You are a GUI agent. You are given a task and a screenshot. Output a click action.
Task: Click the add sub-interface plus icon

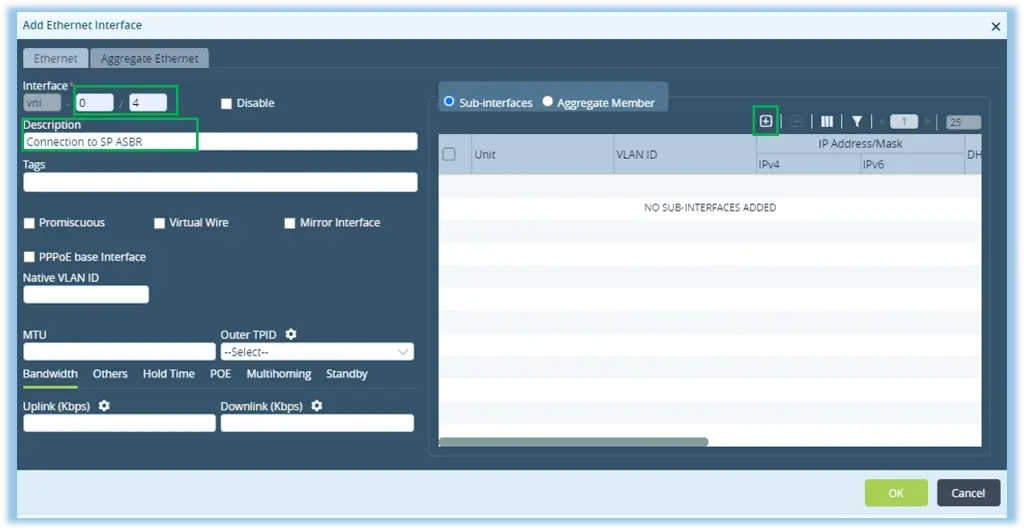(x=766, y=121)
